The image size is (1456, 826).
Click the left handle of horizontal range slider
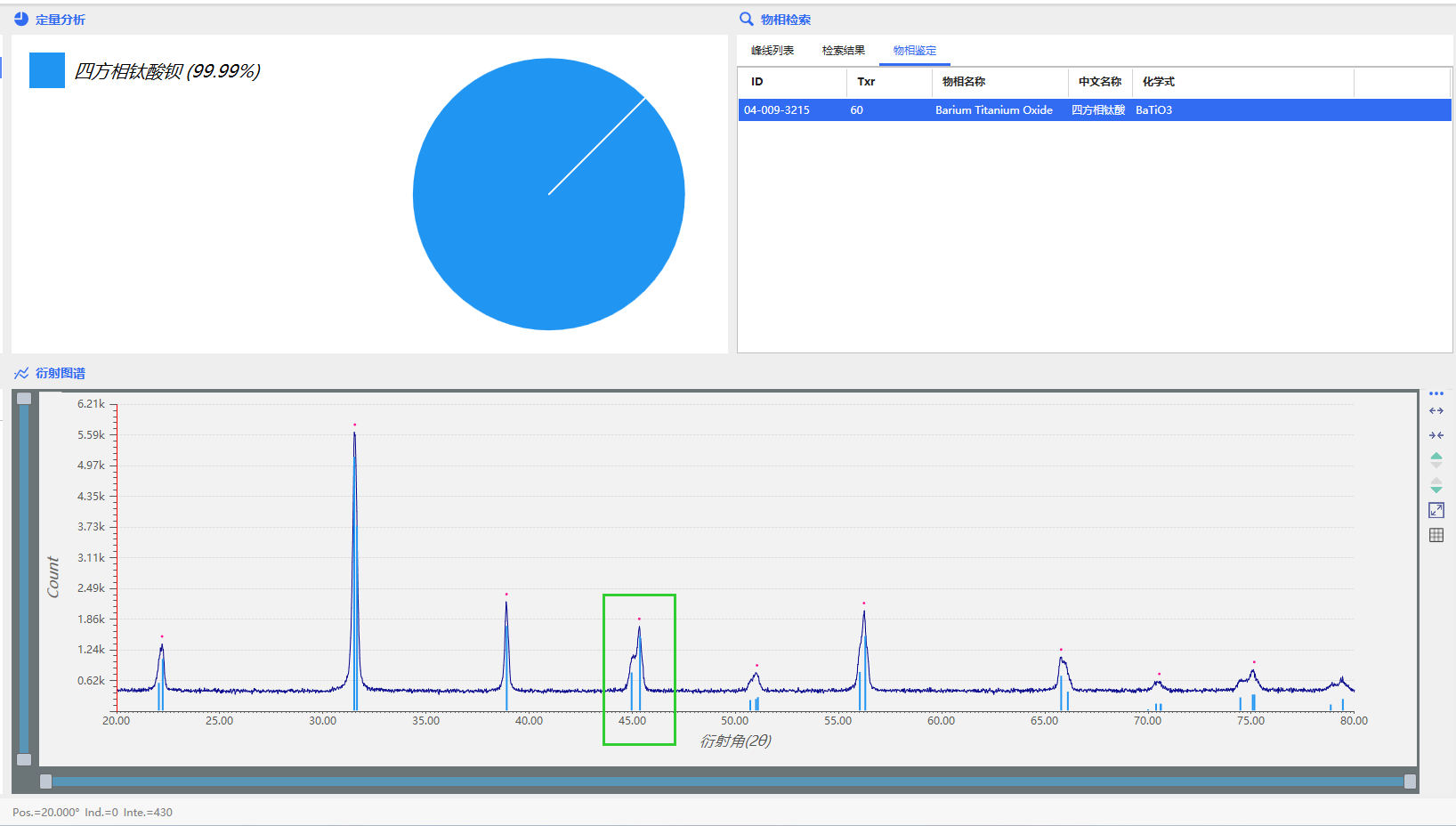[x=45, y=781]
